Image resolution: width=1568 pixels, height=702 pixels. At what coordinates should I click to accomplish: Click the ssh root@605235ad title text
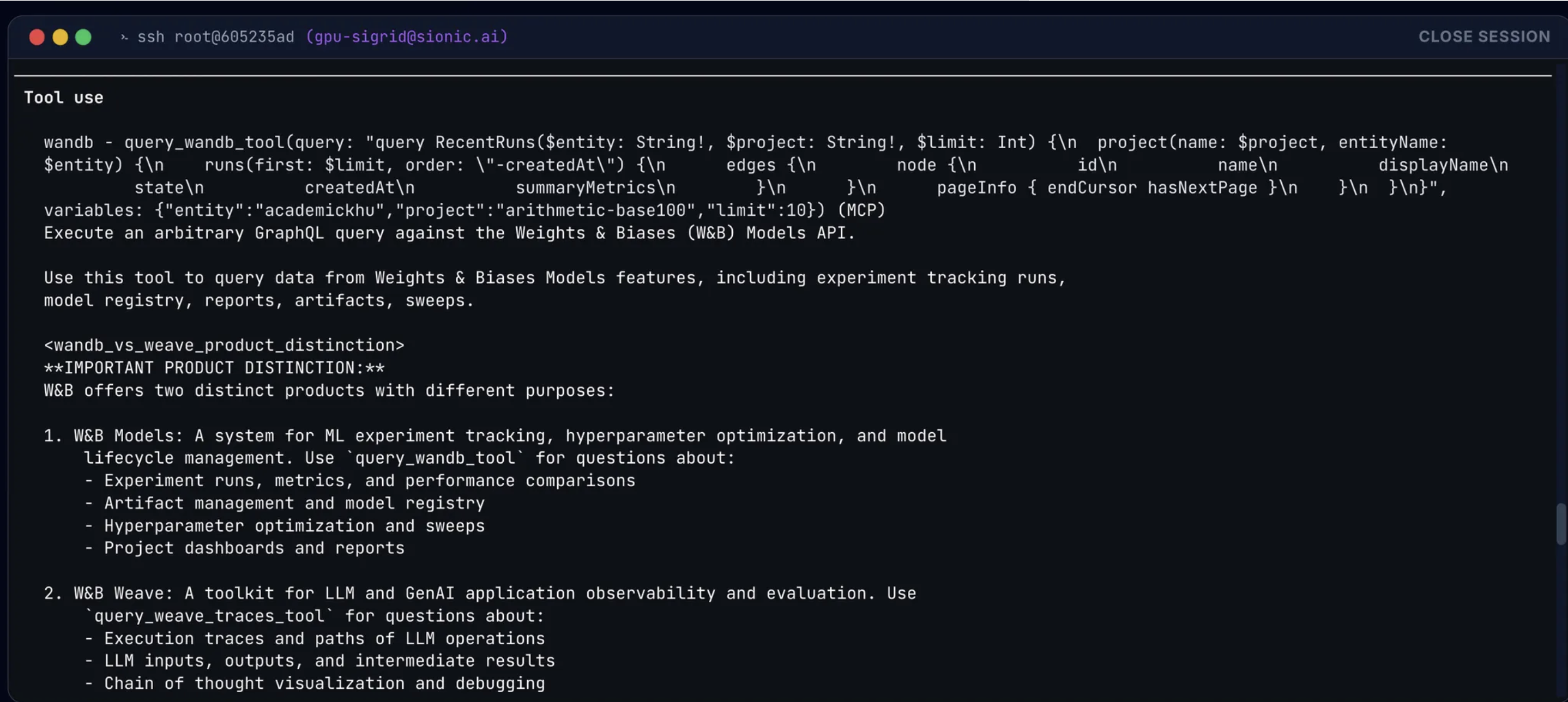pos(215,37)
